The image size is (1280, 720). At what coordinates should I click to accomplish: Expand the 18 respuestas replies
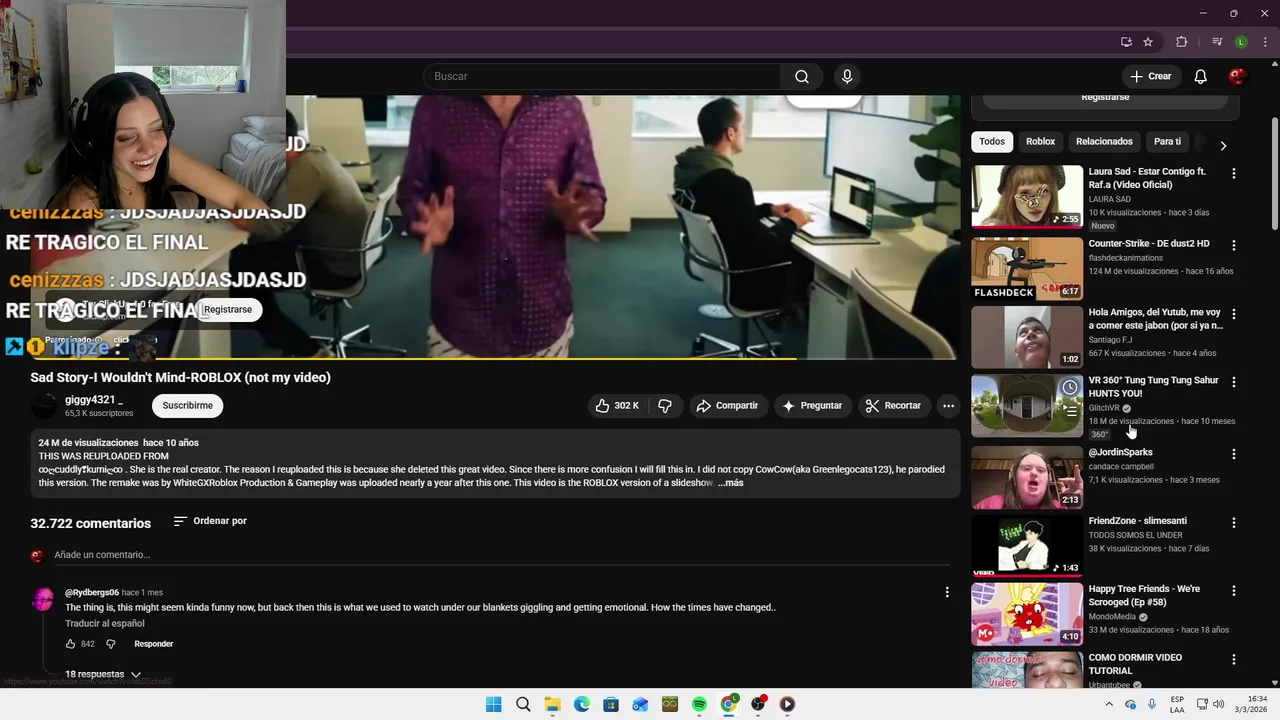coord(103,675)
